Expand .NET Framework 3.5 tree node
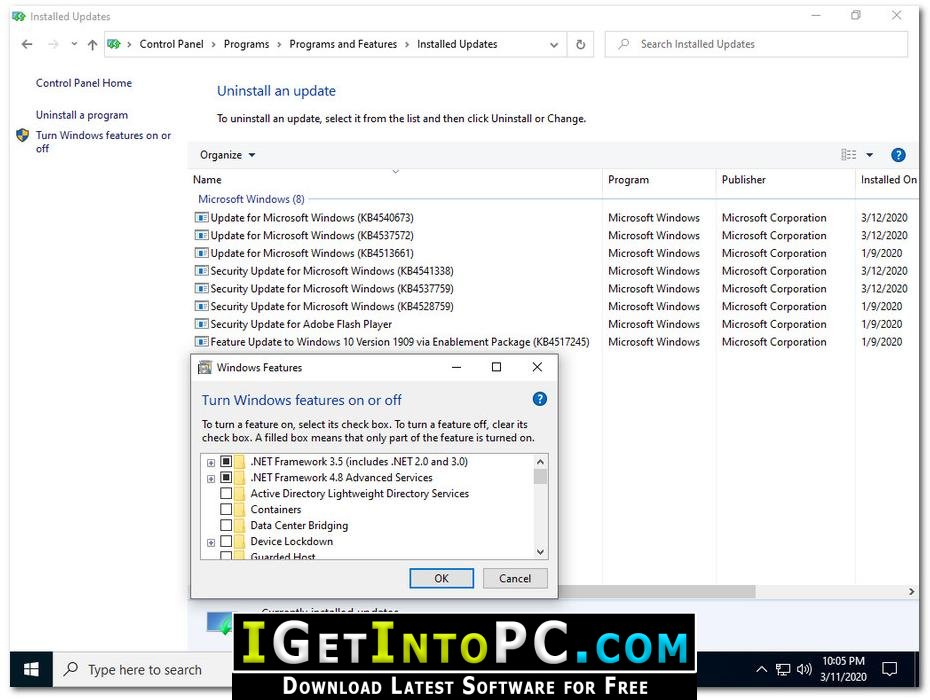Screen dimensions: 930x700 211,462
